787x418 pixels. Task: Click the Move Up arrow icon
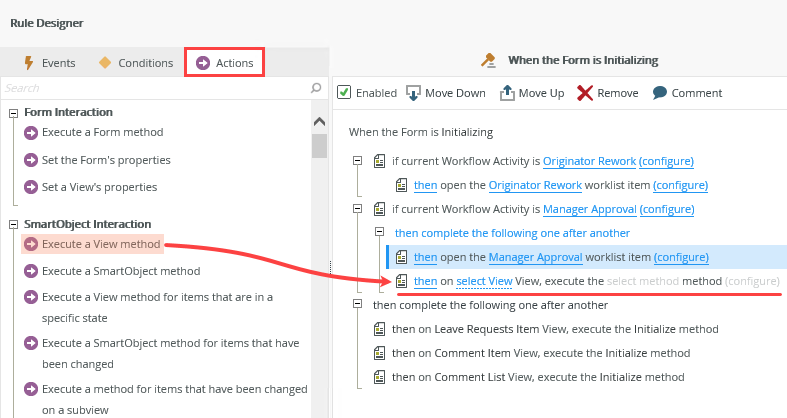[507, 93]
